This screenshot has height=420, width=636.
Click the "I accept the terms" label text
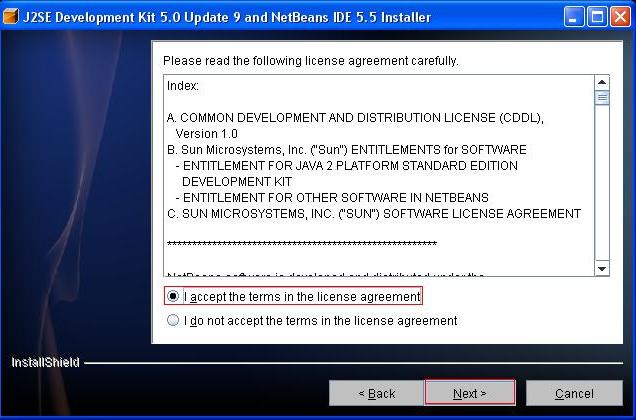coord(302,297)
